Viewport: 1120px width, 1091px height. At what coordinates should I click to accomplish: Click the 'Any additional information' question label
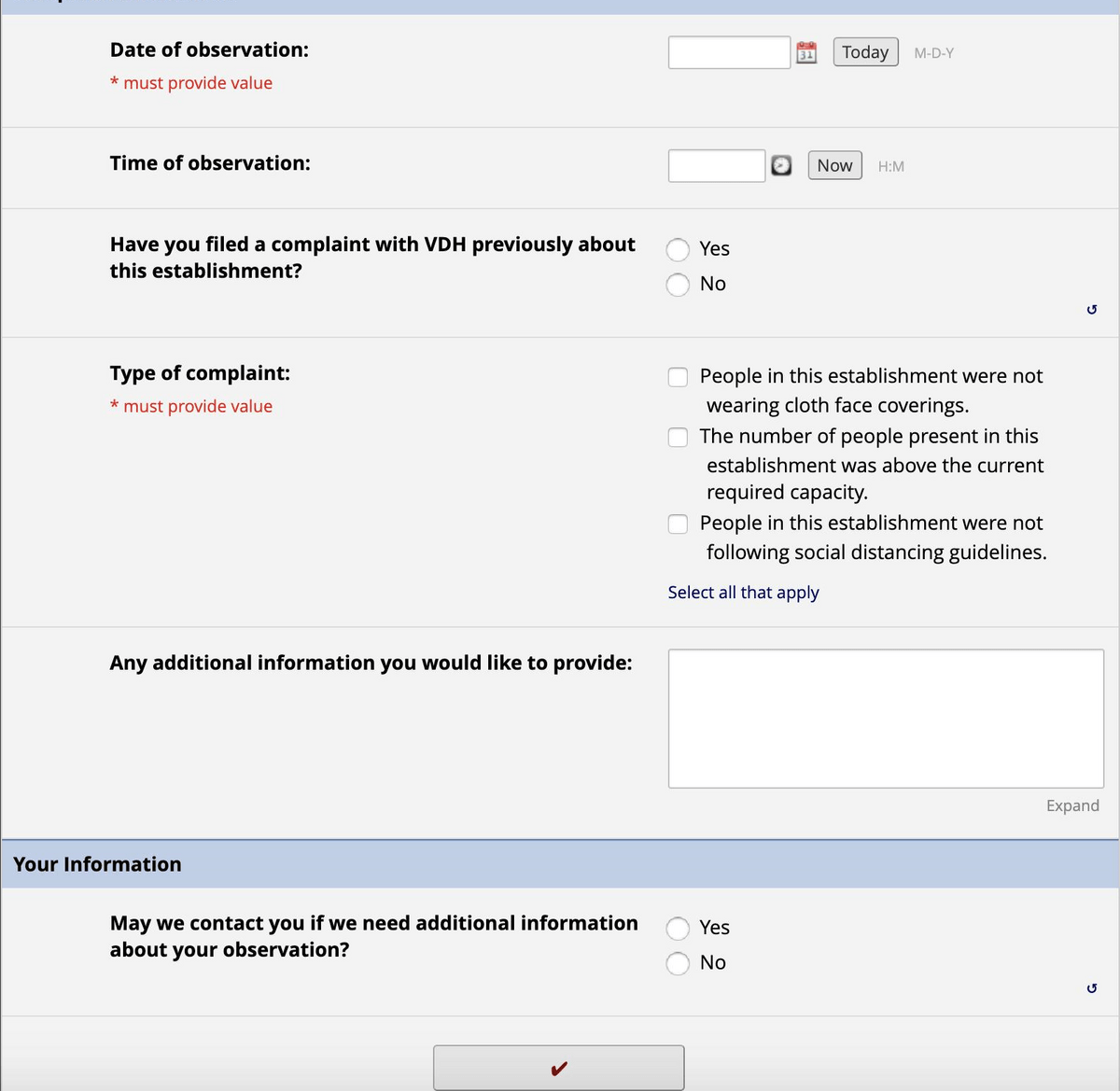[371, 663]
